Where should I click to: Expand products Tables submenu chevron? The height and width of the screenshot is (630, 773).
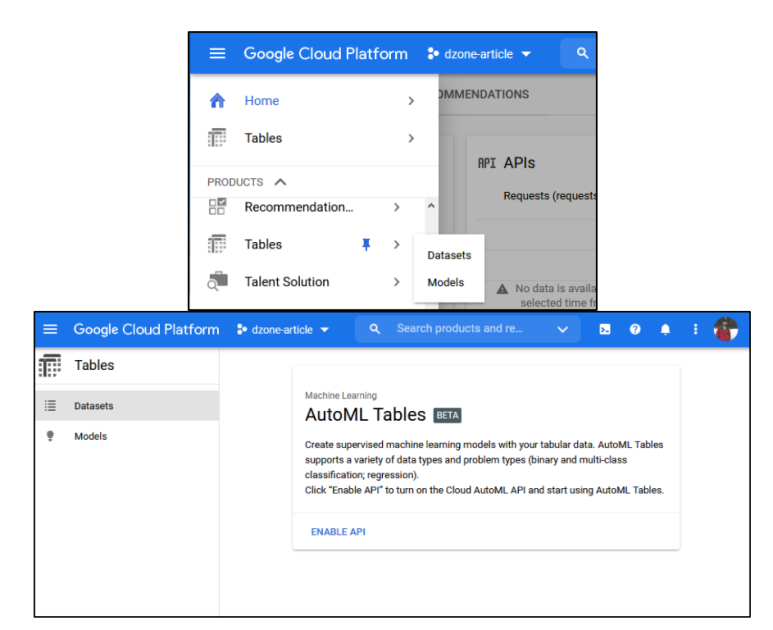pos(396,245)
